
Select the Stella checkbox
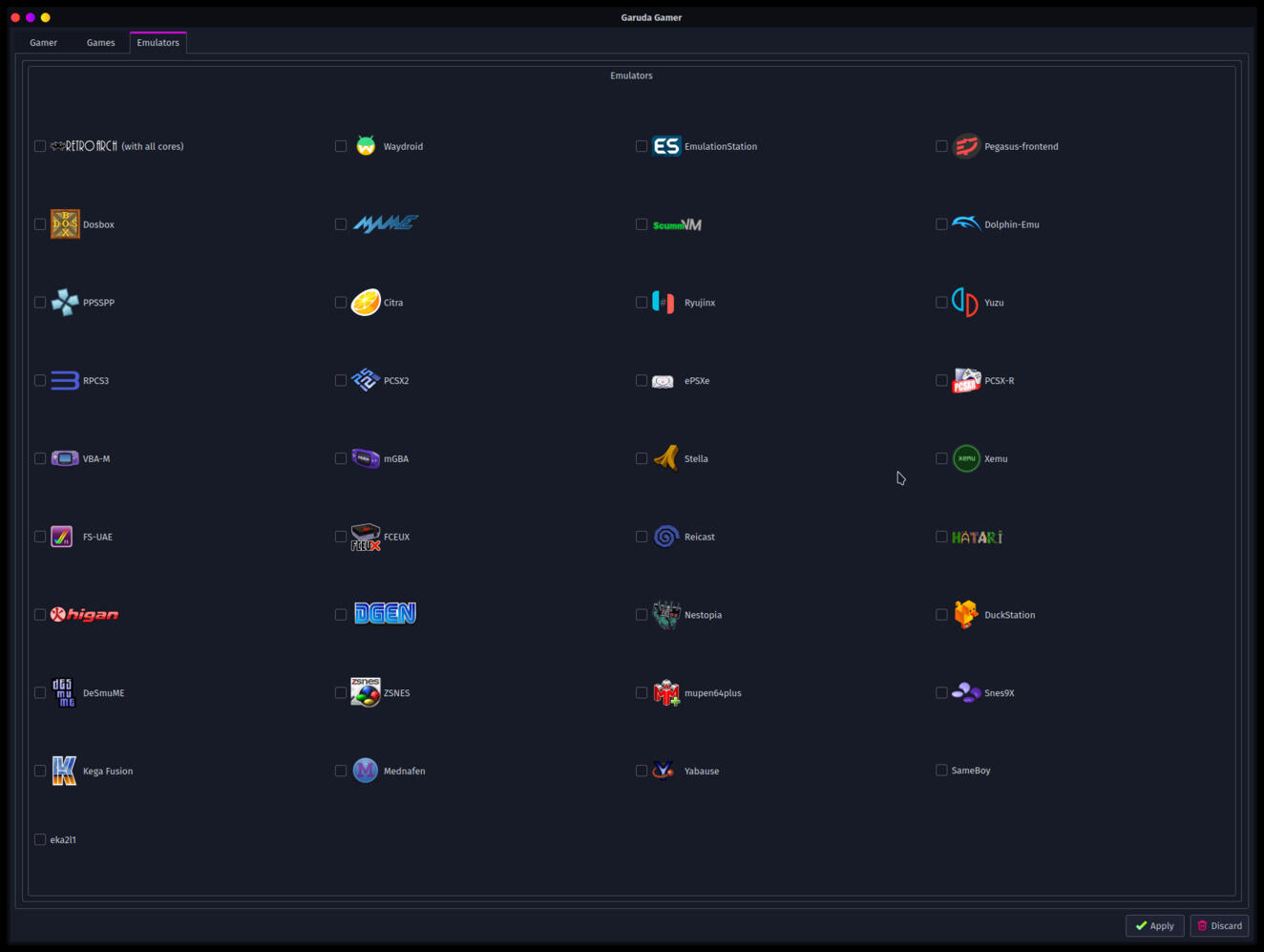point(642,458)
